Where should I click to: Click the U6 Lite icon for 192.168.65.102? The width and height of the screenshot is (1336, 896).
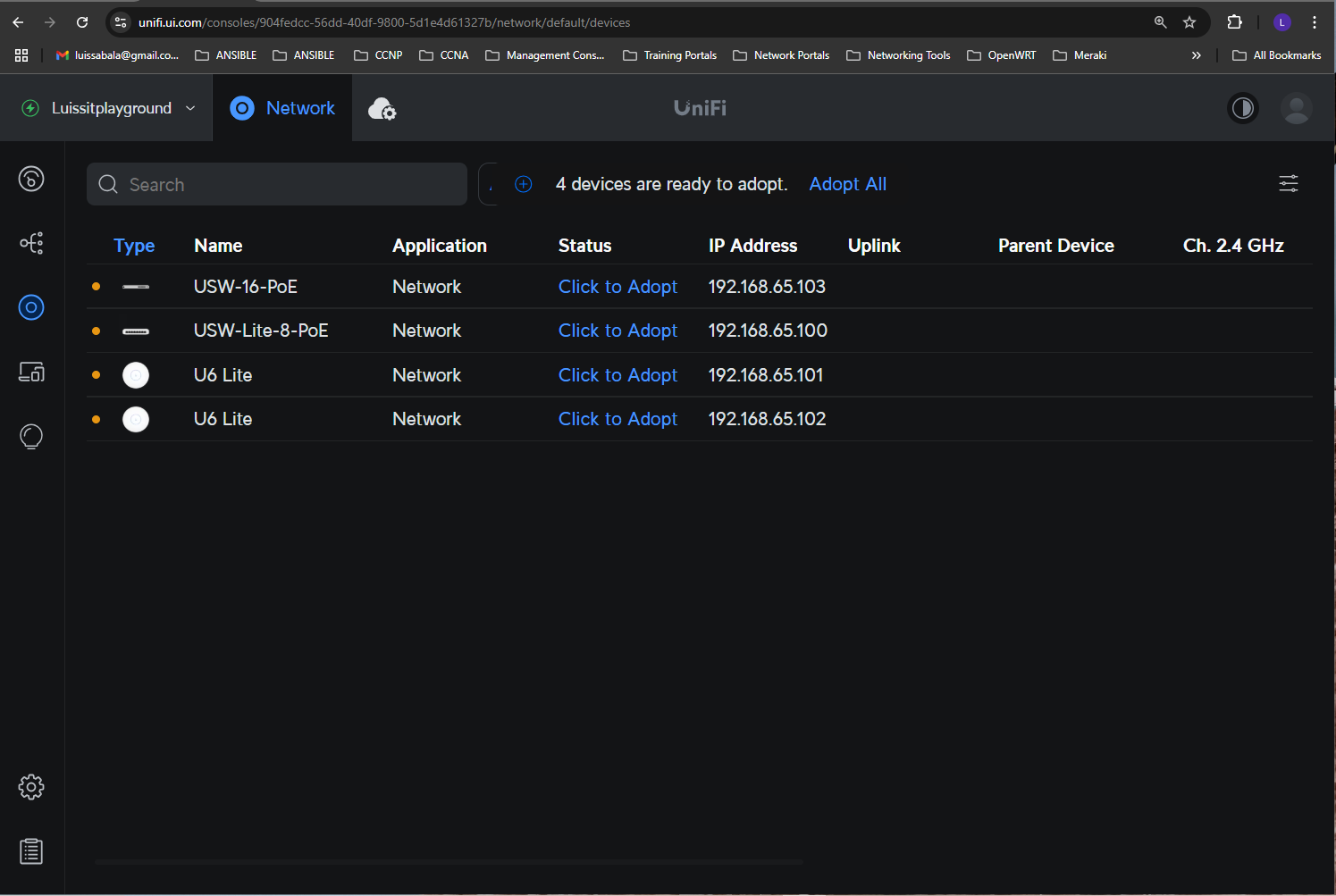[x=136, y=419]
